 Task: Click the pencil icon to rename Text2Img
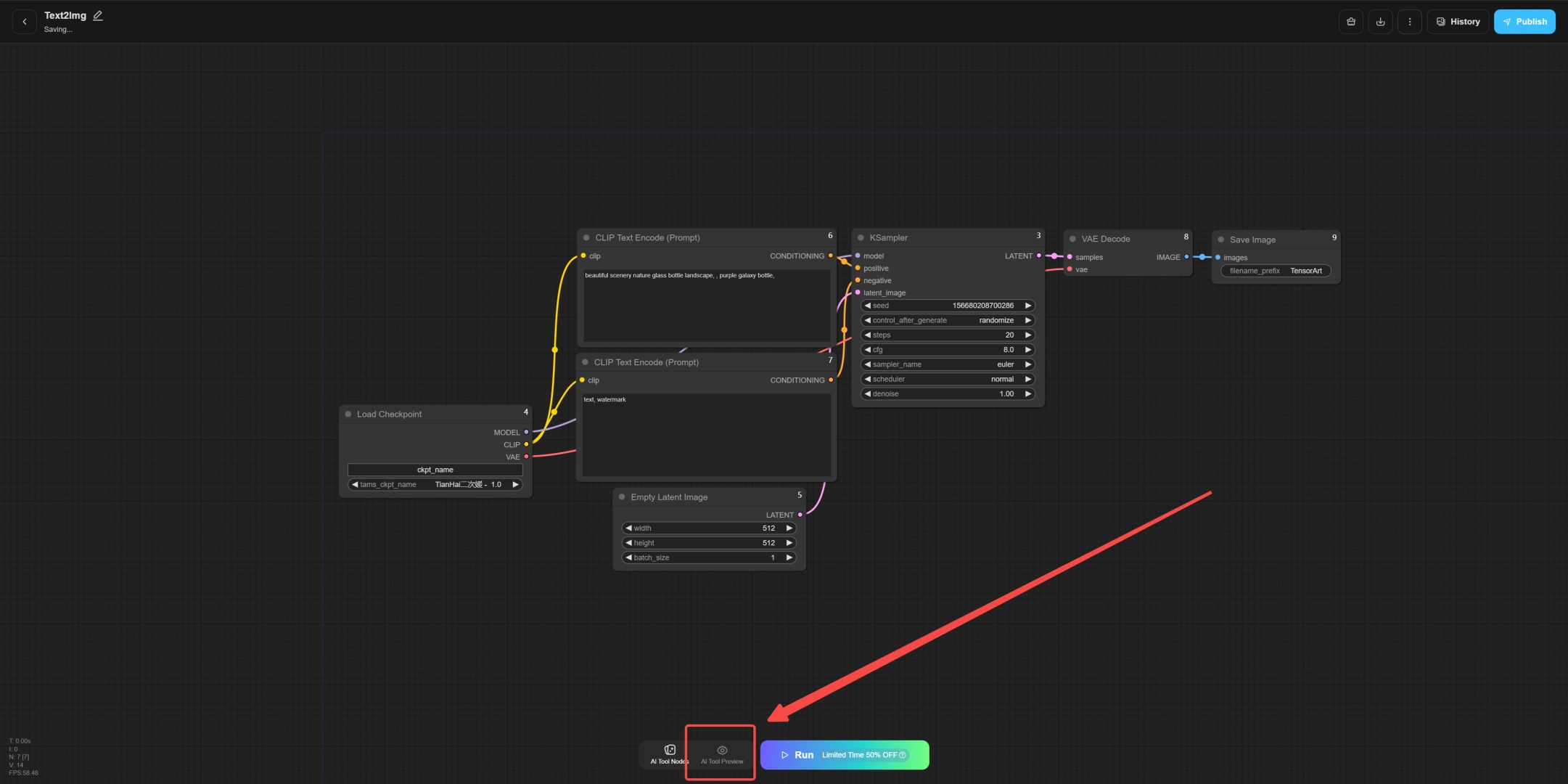pyautogui.click(x=98, y=15)
